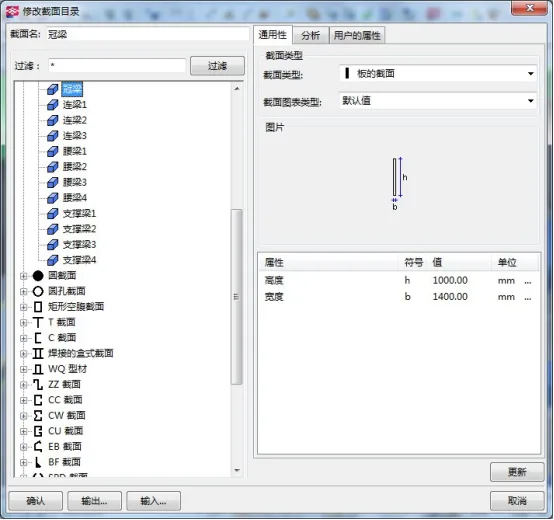Click the cube icon next to 连梁3

click(53, 136)
